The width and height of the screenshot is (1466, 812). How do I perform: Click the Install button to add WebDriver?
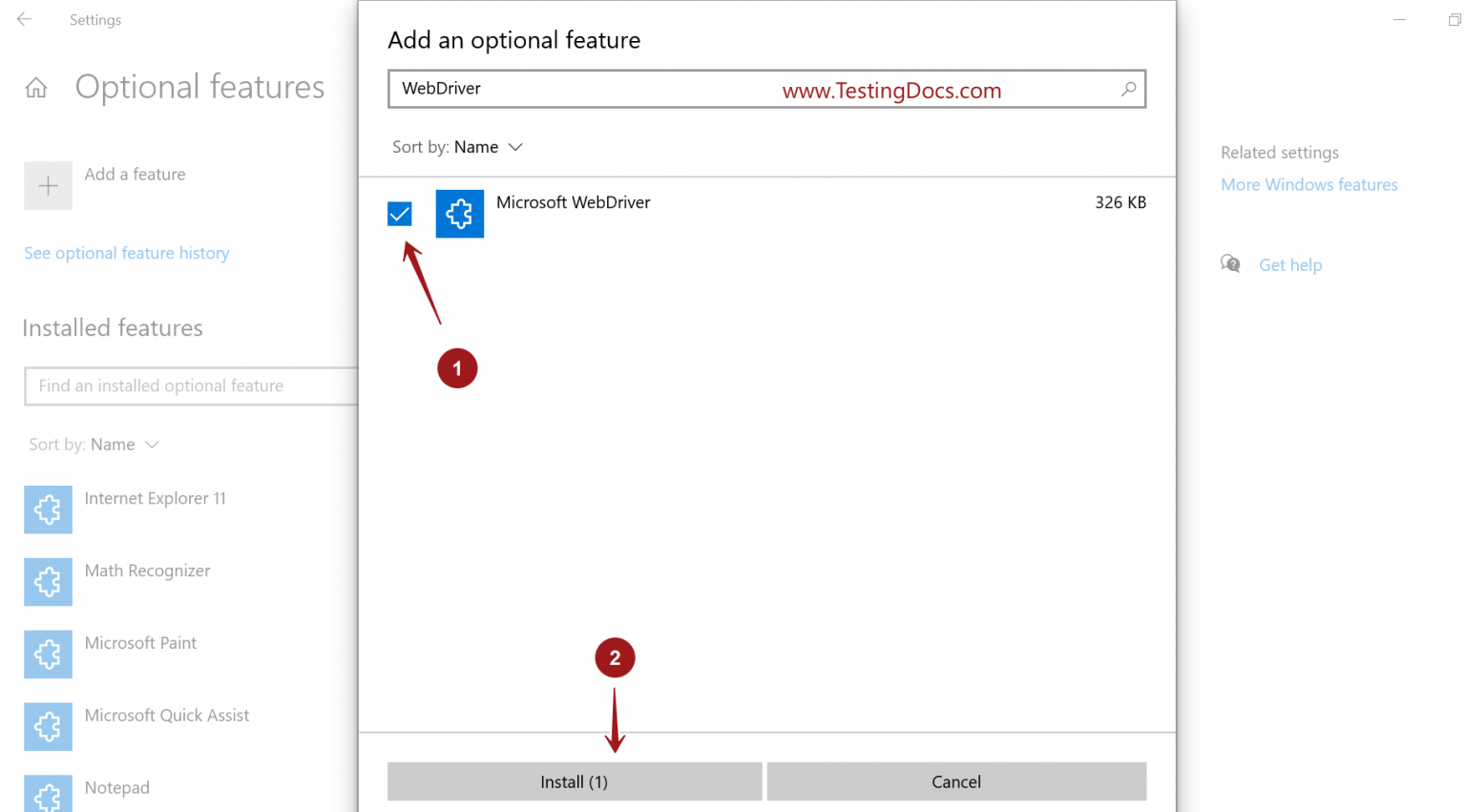pyautogui.click(x=574, y=781)
